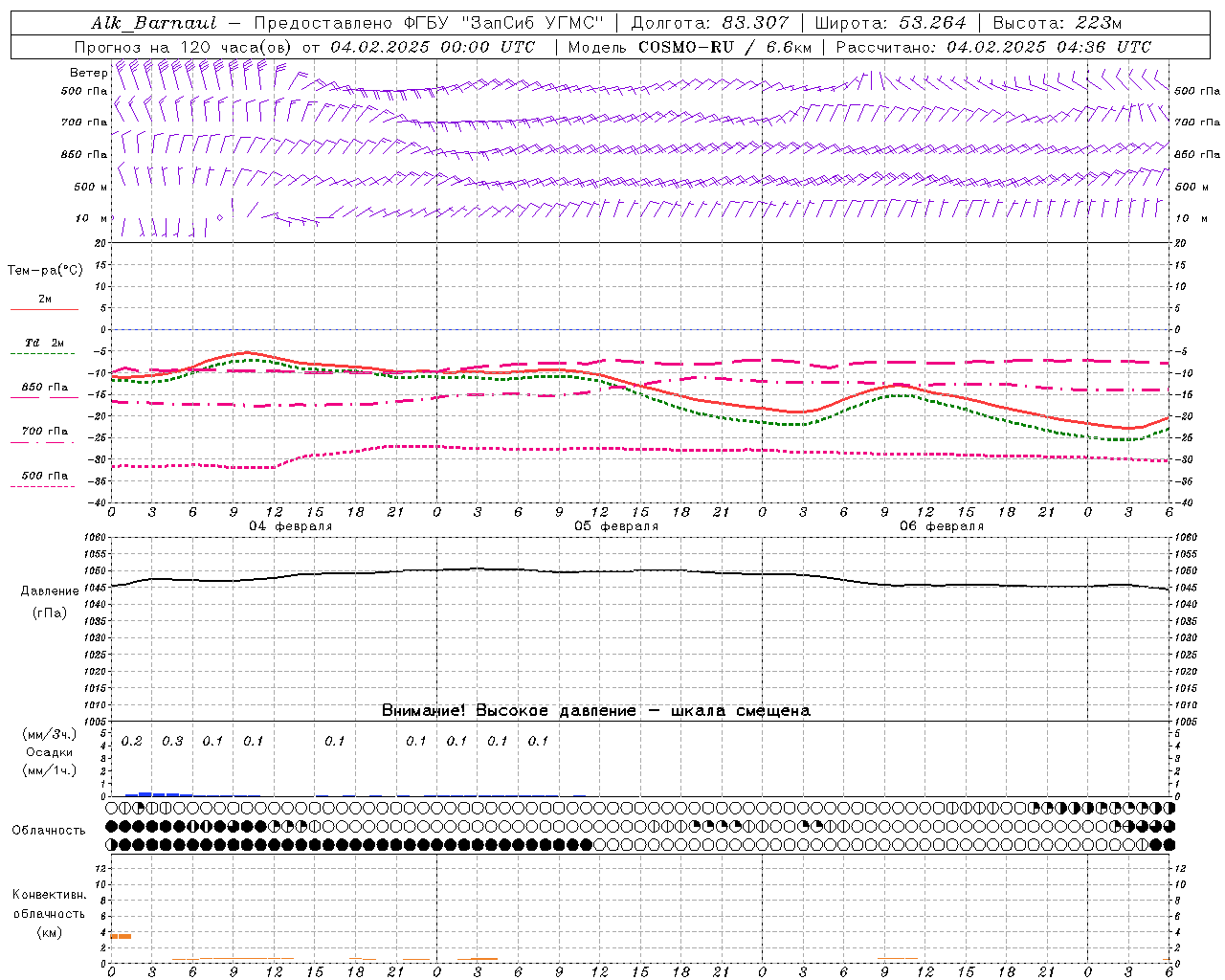Click the 'Давление' pressure panel label

50,590
